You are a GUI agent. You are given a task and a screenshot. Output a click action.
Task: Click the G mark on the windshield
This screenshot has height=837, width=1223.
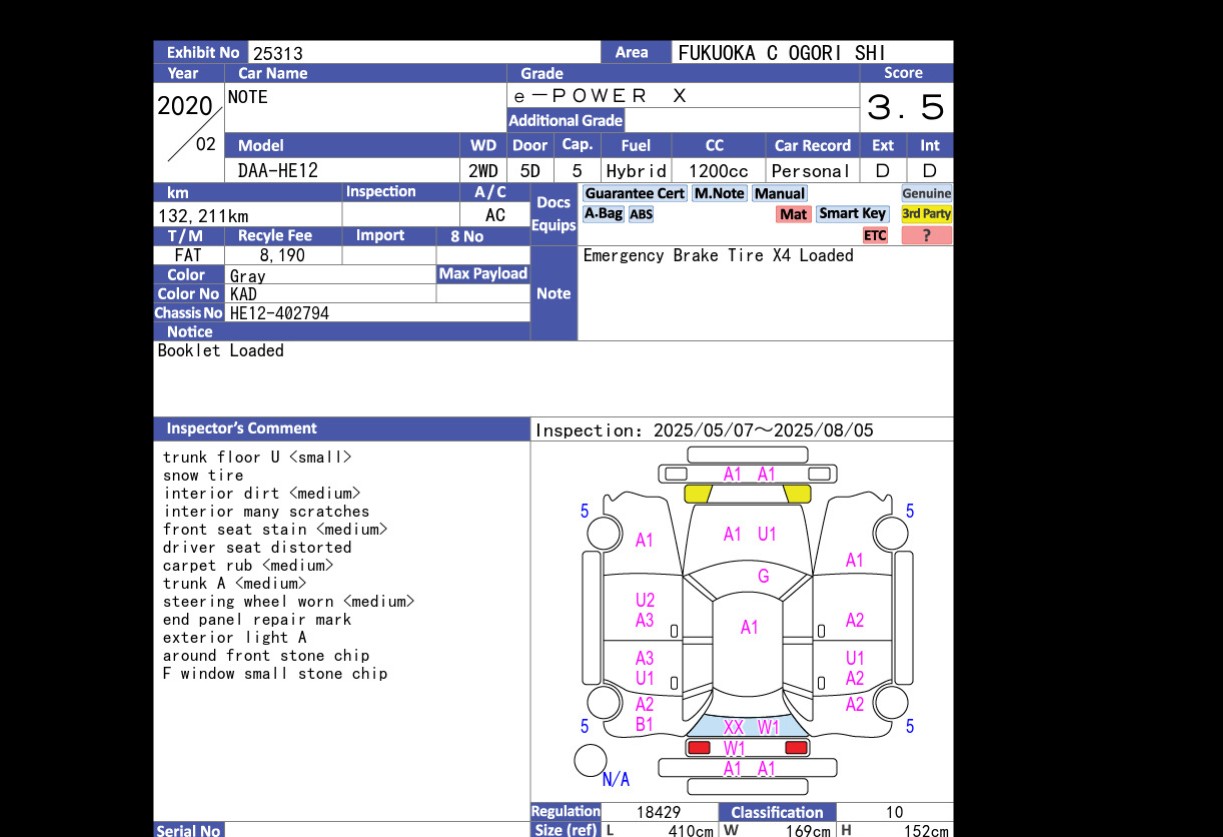763,576
